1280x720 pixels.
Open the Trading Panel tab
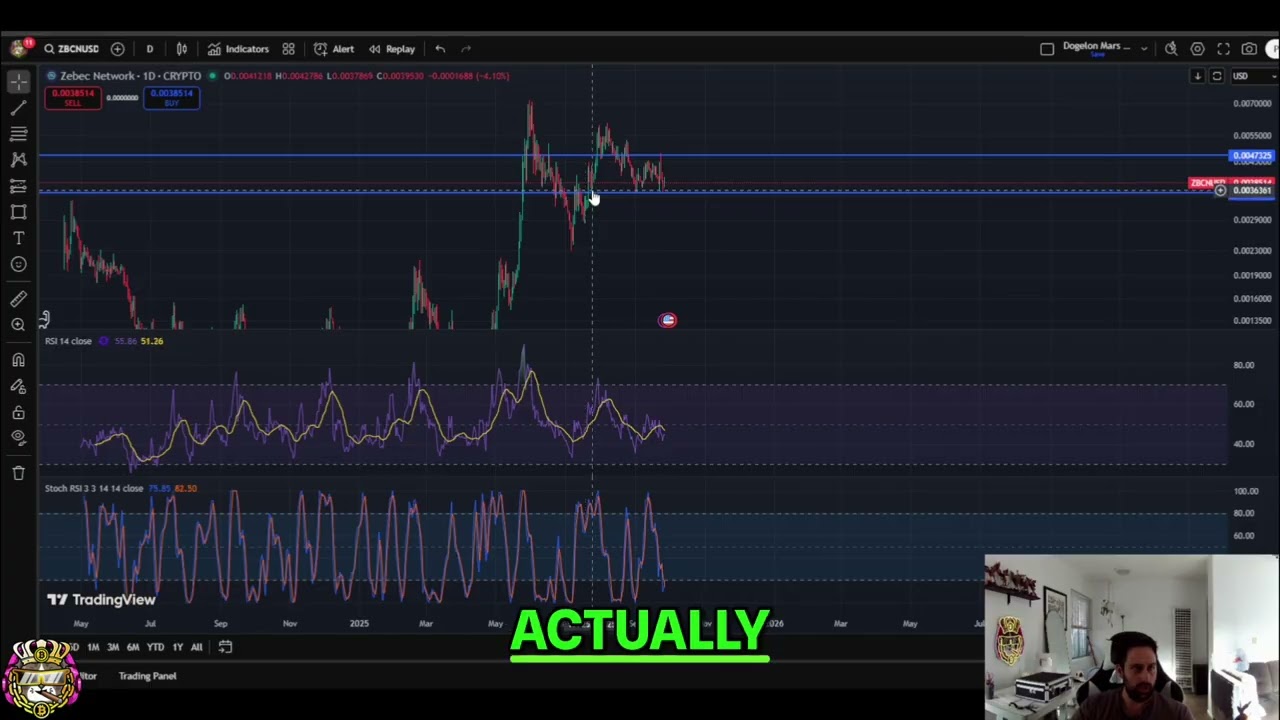coord(147,676)
